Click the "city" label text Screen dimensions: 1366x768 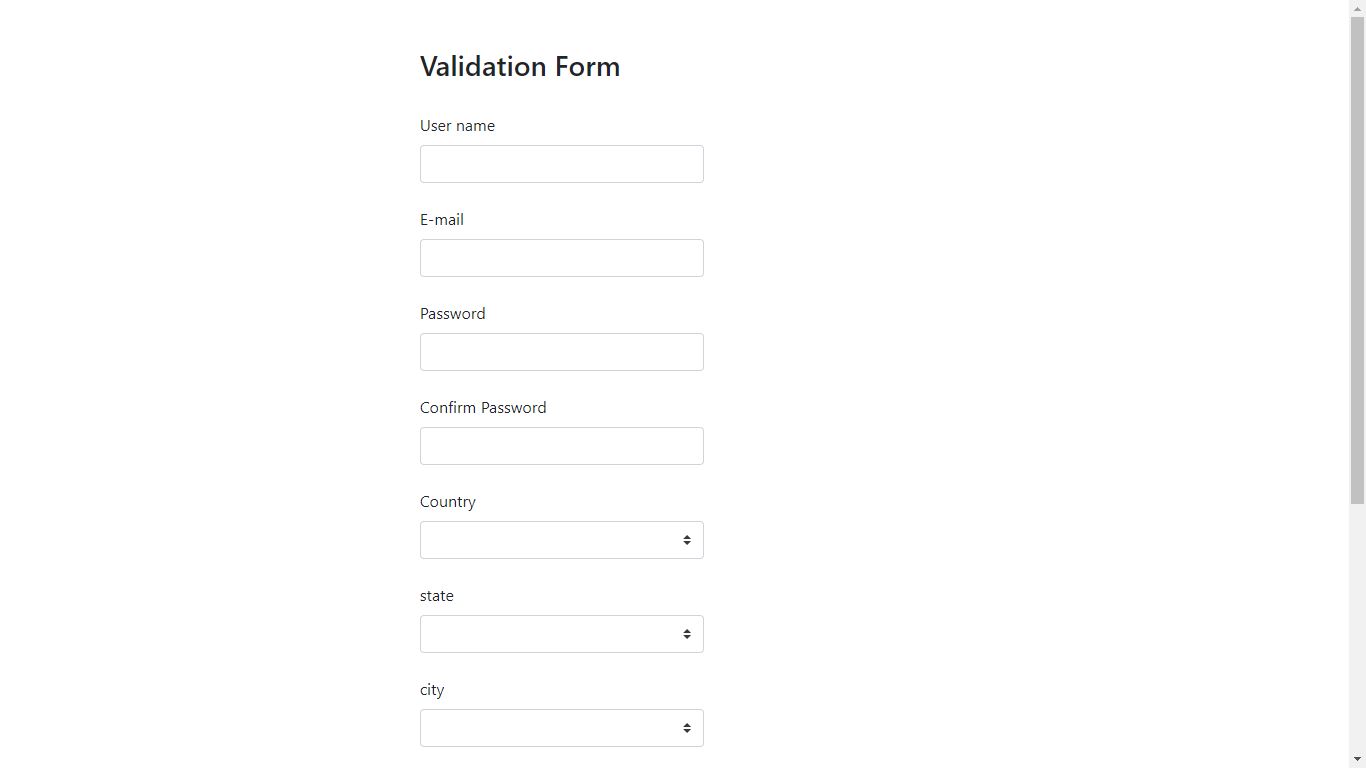tap(432, 690)
